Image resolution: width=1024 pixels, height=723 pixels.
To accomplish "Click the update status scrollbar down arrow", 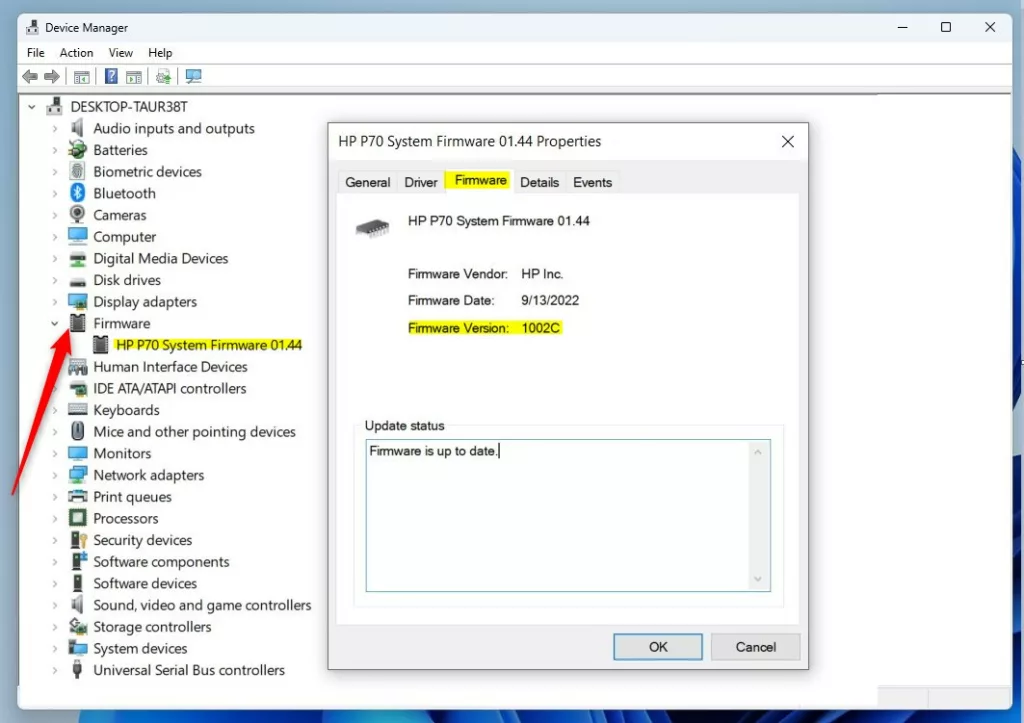I will 758,579.
